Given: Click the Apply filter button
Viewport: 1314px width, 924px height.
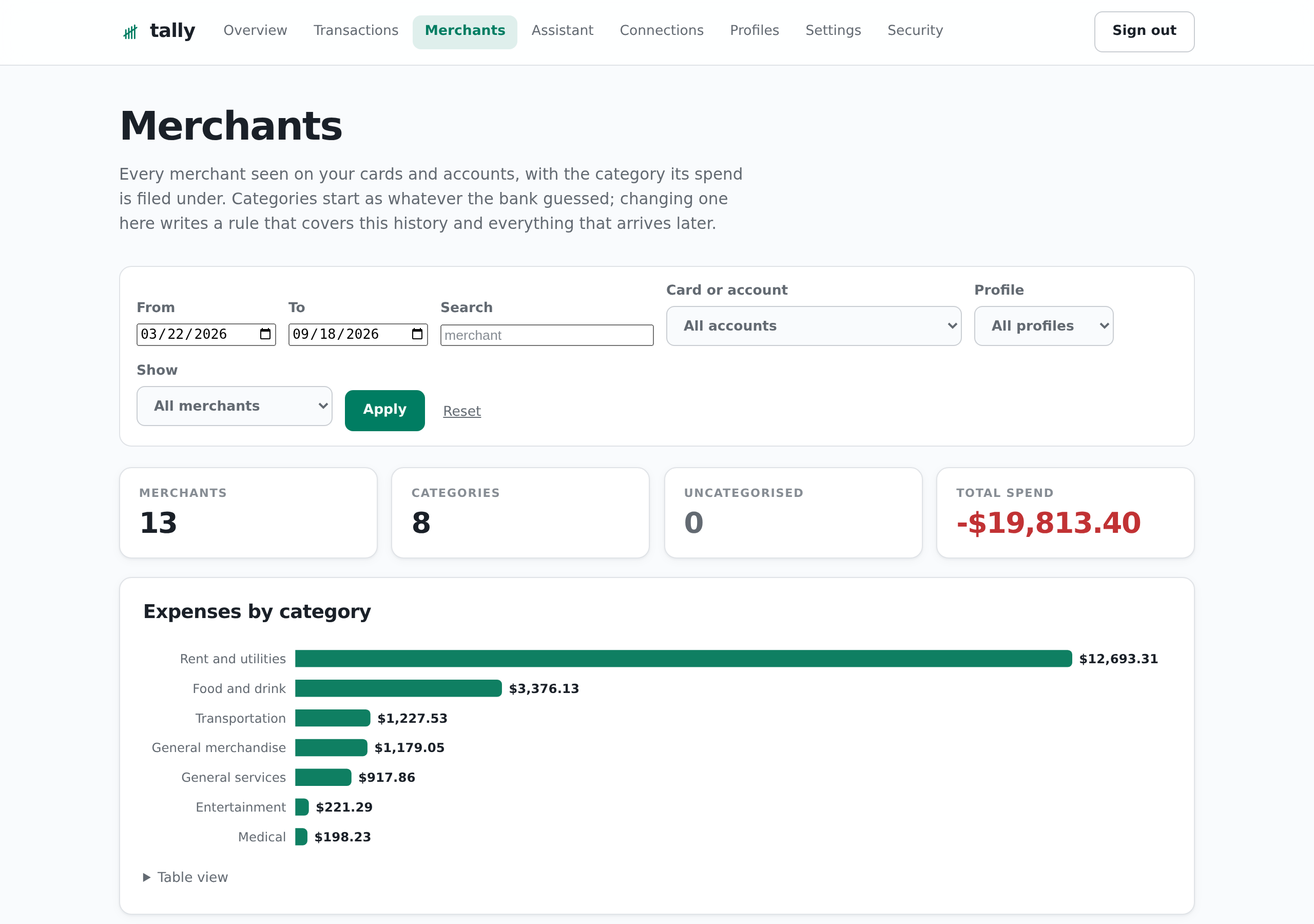Looking at the screenshot, I should (x=384, y=411).
